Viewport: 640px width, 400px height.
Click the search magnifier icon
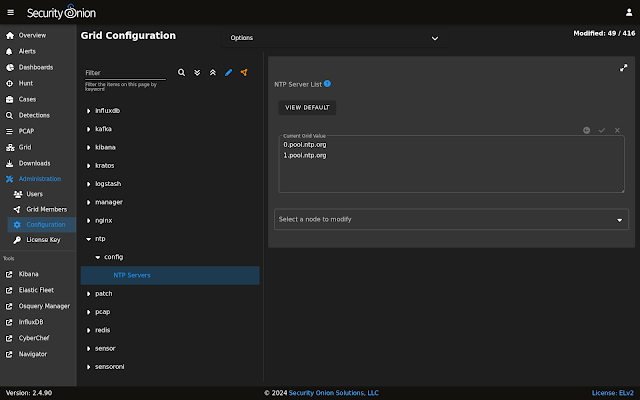click(181, 72)
